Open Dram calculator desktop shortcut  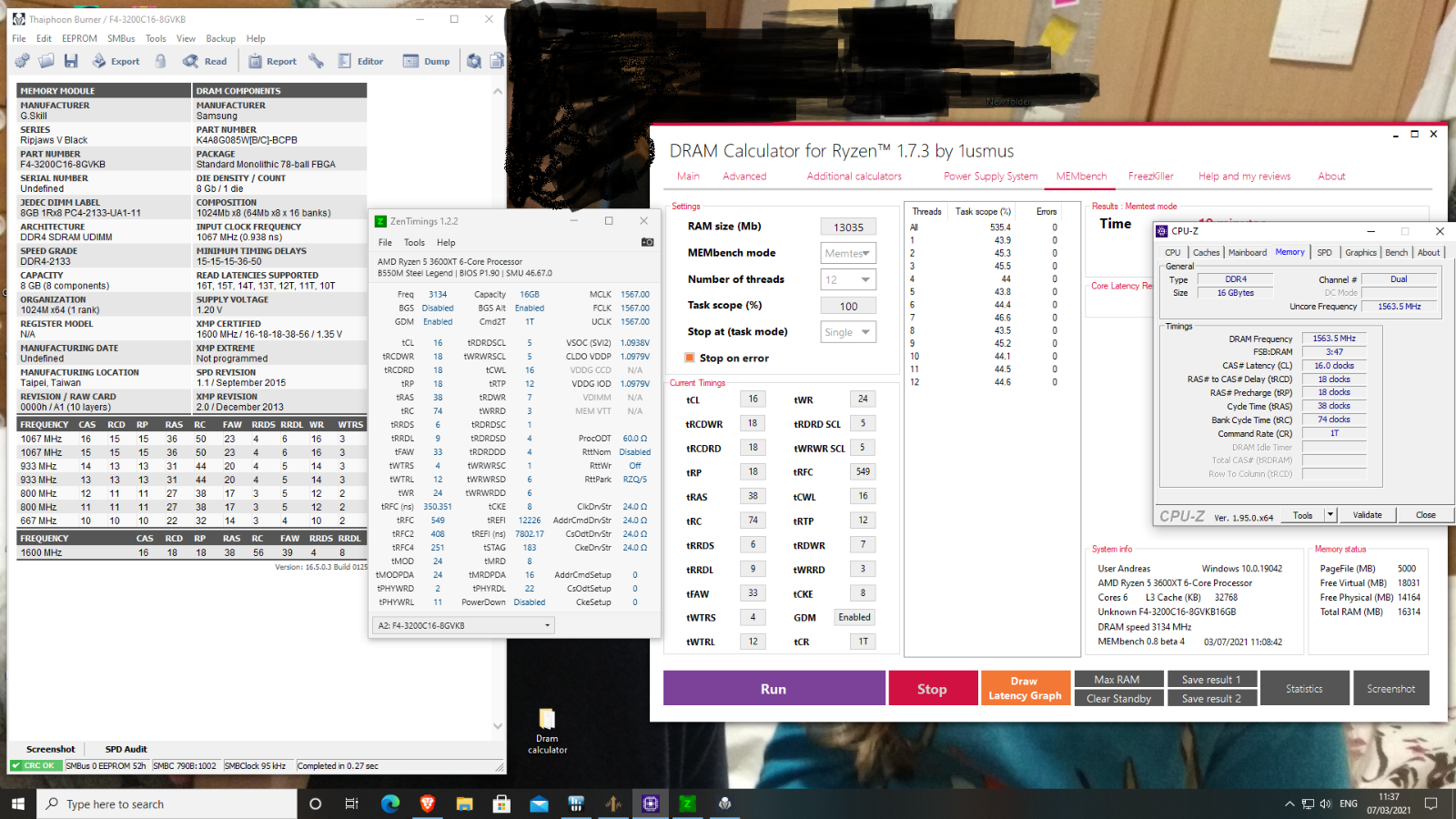click(x=547, y=731)
